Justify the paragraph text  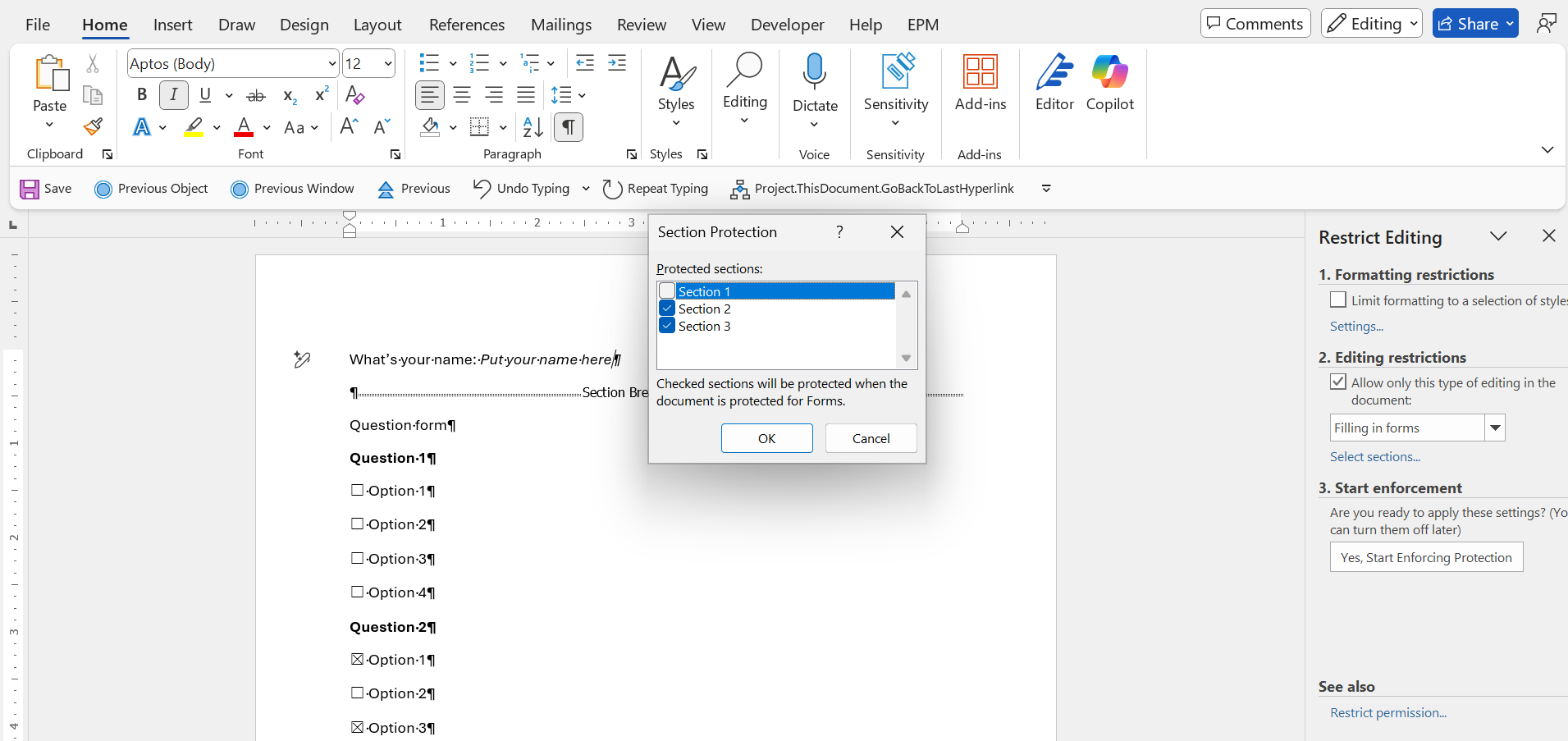pos(526,95)
